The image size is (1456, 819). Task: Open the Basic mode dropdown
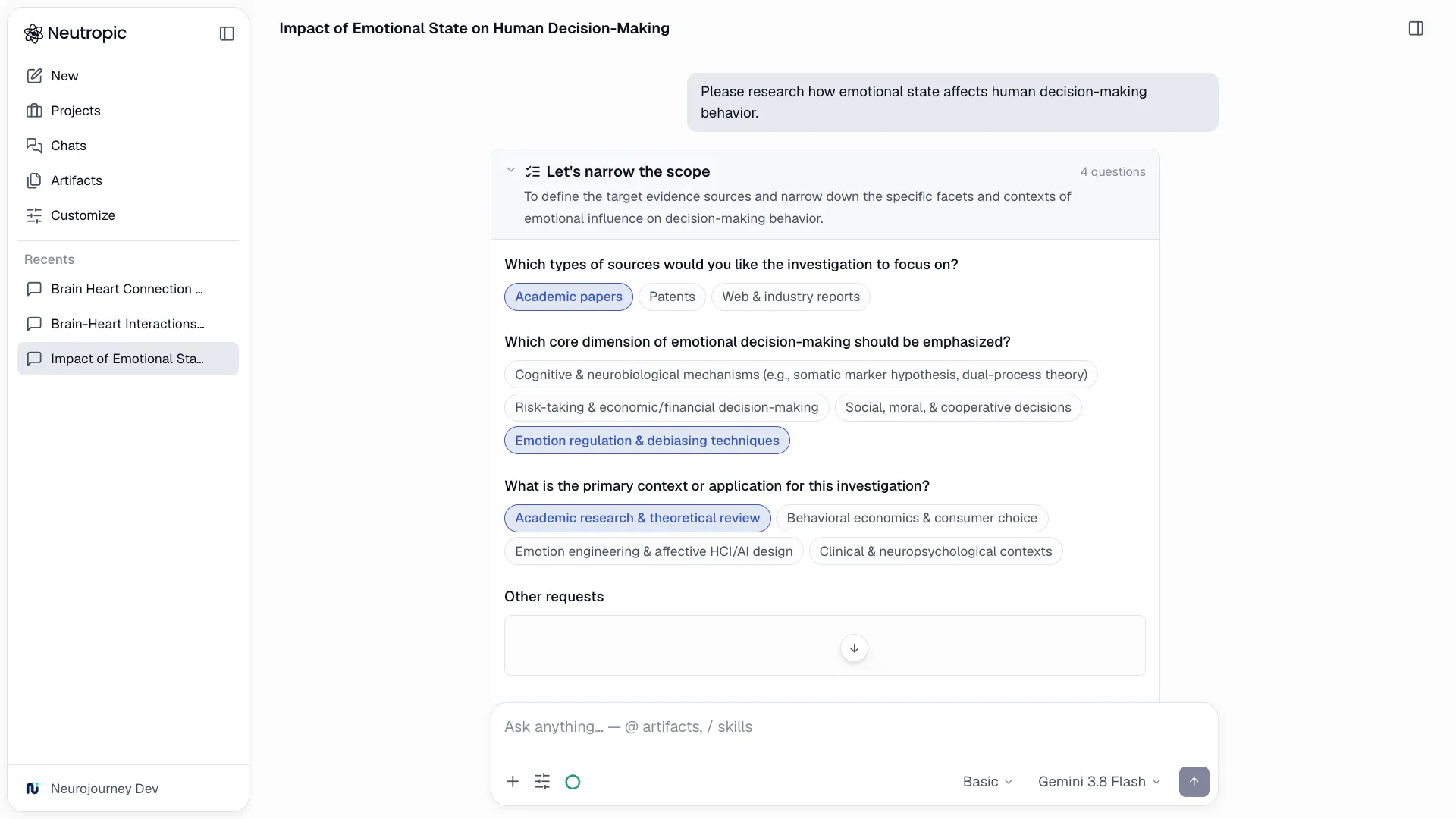[x=987, y=782]
